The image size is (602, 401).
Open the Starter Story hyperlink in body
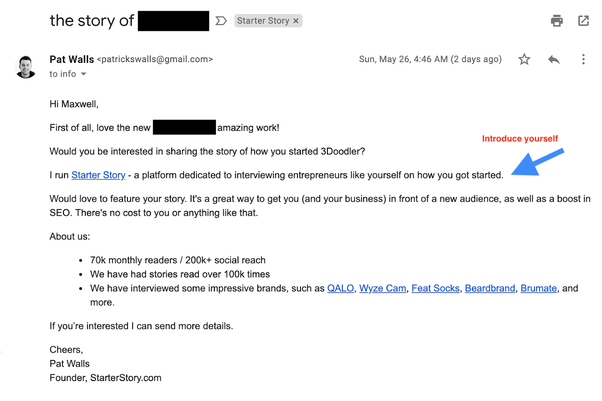[x=98, y=176]
